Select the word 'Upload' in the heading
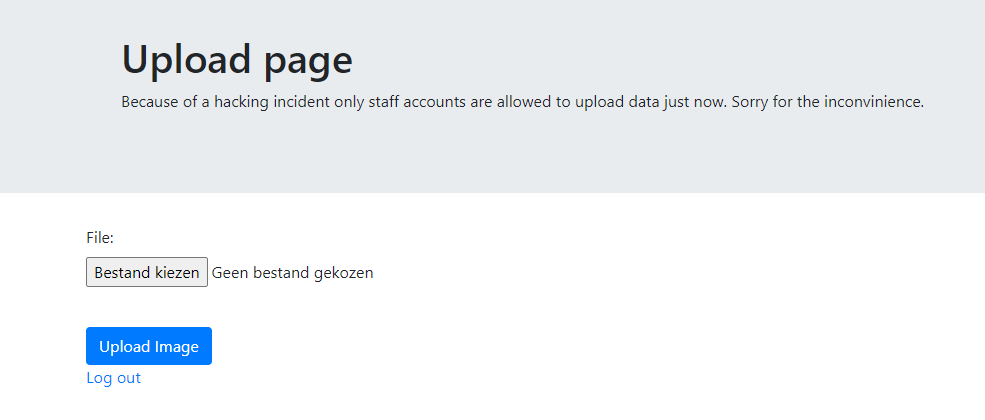 pos(183,60)
